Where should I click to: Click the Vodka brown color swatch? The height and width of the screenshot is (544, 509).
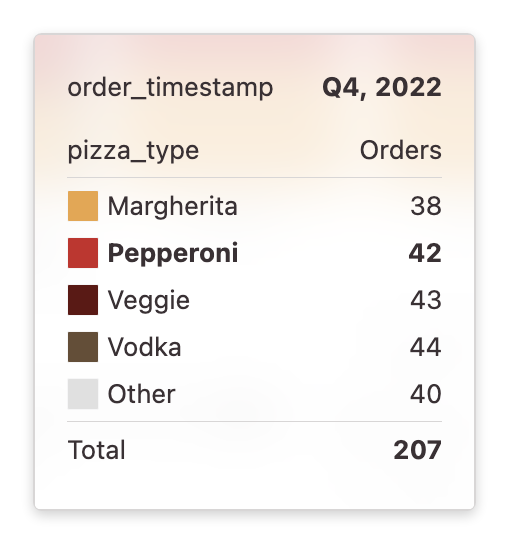[83, 347]
